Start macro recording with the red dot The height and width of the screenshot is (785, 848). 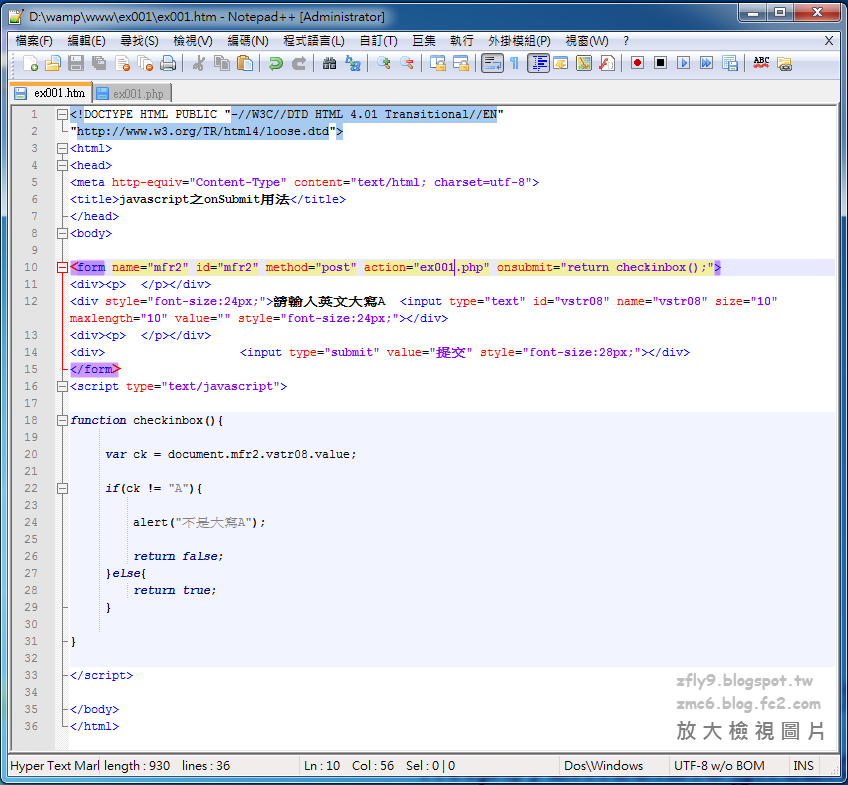tap(638, 63)
